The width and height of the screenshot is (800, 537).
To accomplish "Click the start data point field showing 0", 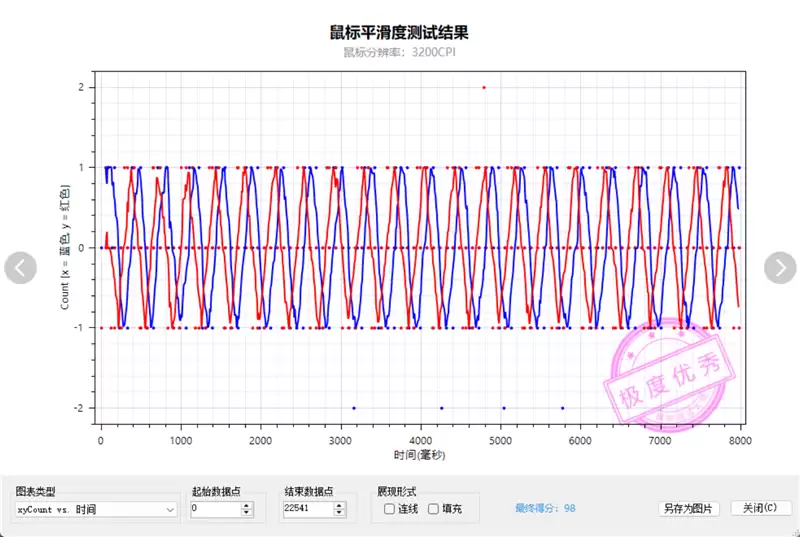I will 216,508.
